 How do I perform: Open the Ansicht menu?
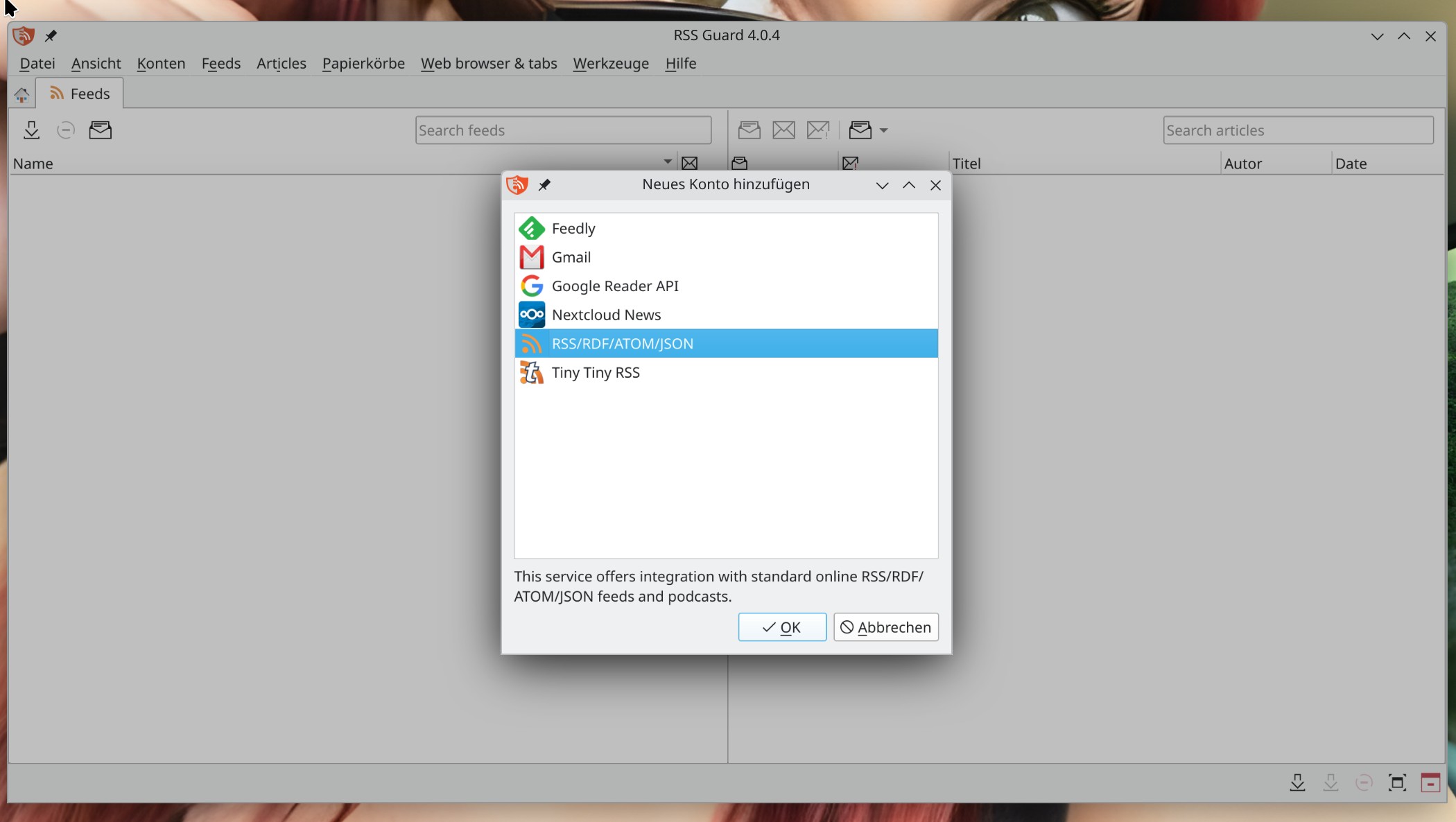96,63
